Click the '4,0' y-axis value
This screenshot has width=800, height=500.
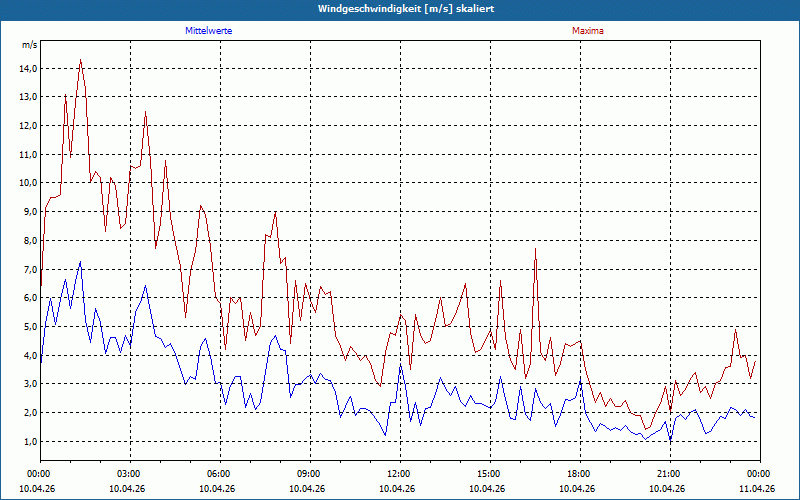(31, 355)
